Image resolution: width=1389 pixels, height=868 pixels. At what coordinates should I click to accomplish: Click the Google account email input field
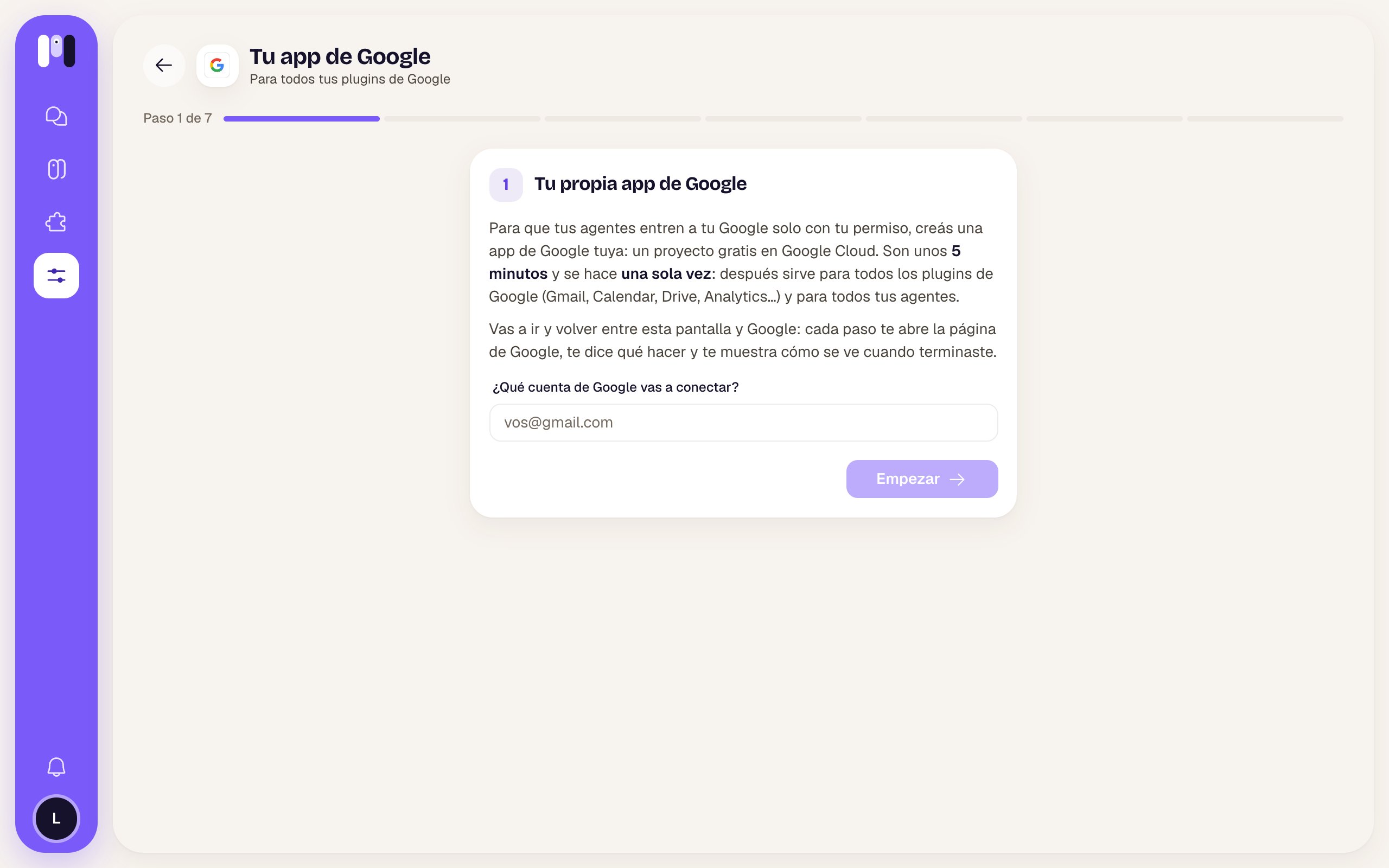click(x=743, y=423)
